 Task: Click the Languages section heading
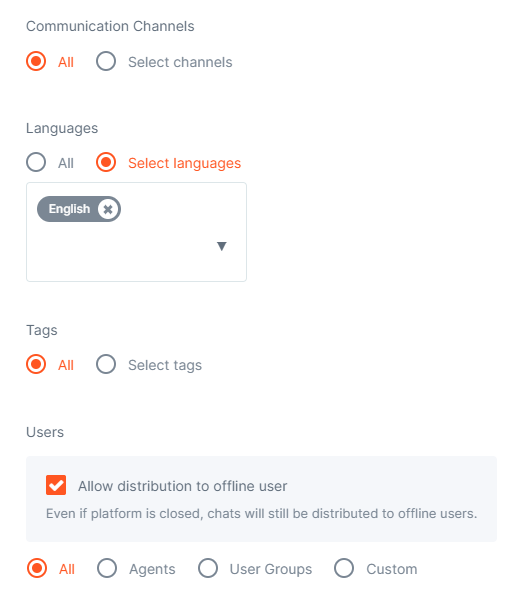tap(62, 128)
